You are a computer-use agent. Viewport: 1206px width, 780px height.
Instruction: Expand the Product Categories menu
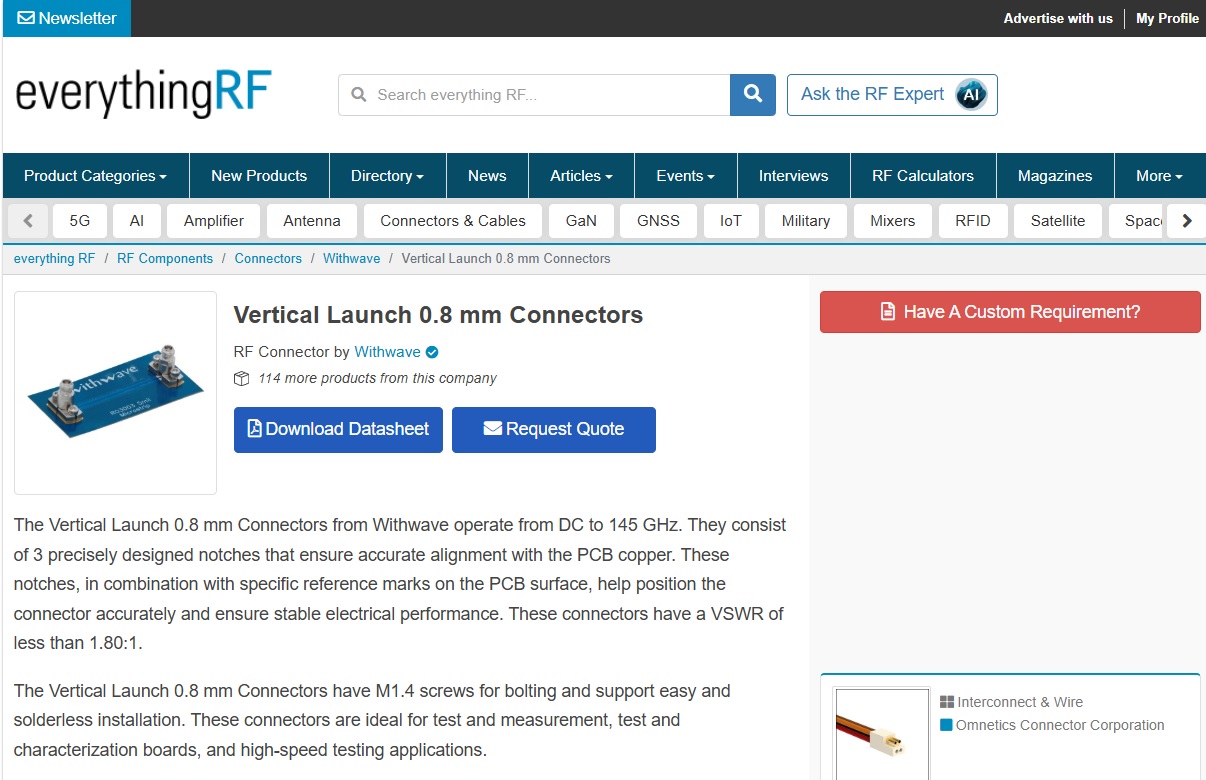[x=95, y=176]
